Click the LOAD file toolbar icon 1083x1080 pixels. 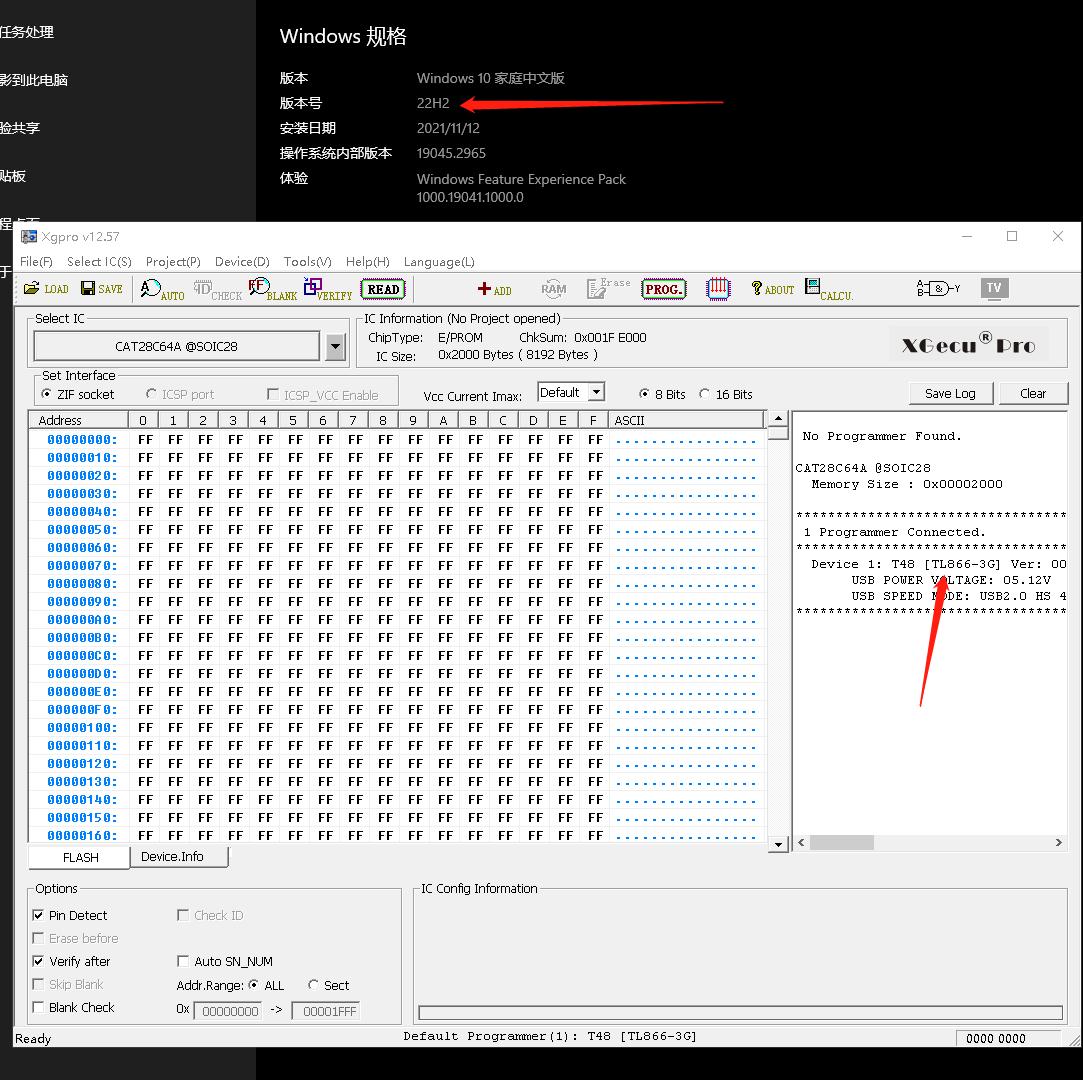[x=46, y=289]
